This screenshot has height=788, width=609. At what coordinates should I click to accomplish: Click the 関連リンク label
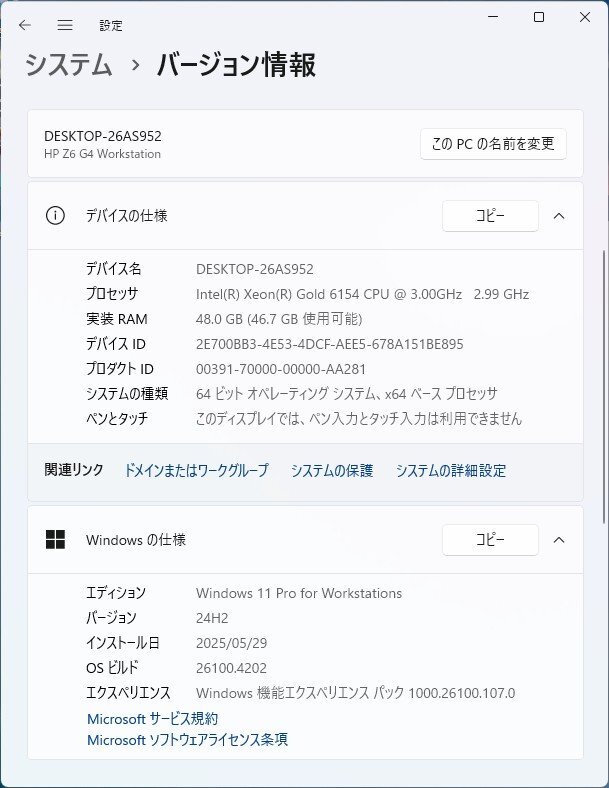pyautogui.click(x=74, y=470)
